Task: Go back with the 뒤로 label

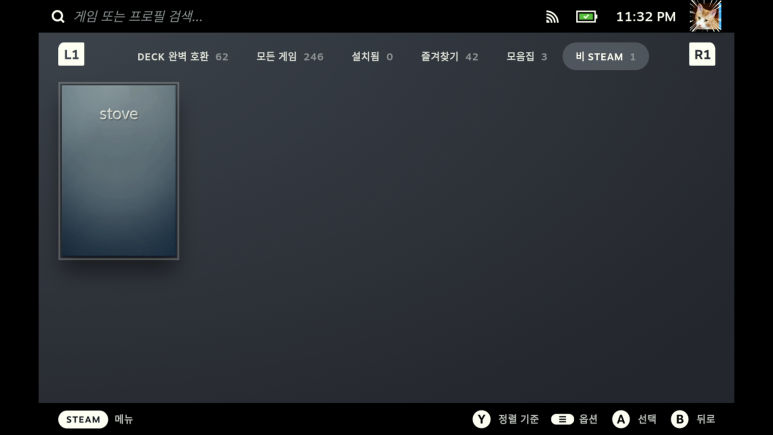Action: [x=705, y=419]
